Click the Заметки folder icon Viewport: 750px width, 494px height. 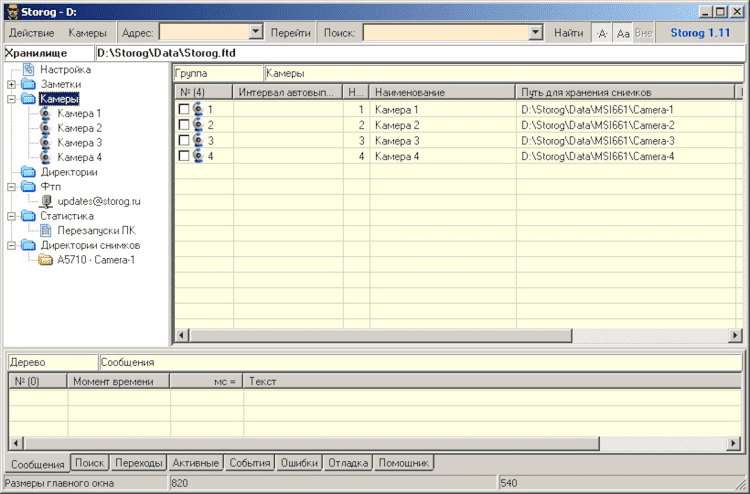pos(28,84)
